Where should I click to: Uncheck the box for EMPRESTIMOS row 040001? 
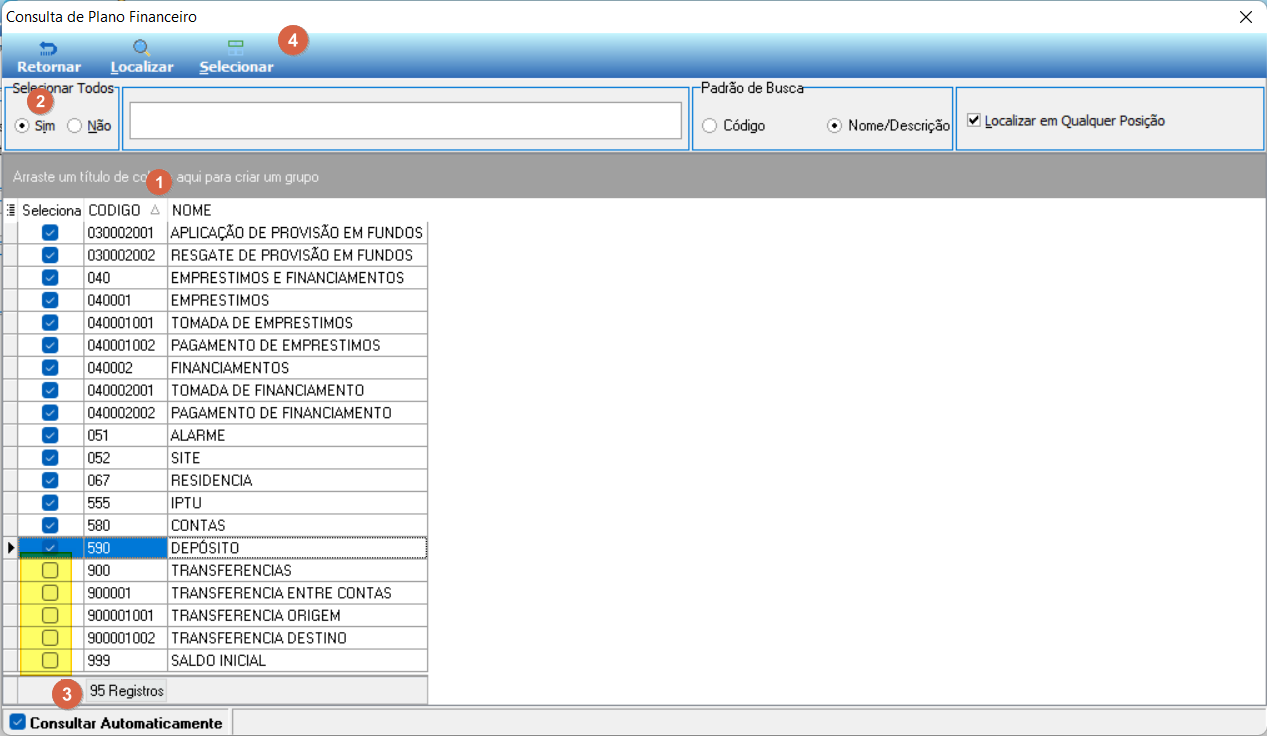point(50,300)
